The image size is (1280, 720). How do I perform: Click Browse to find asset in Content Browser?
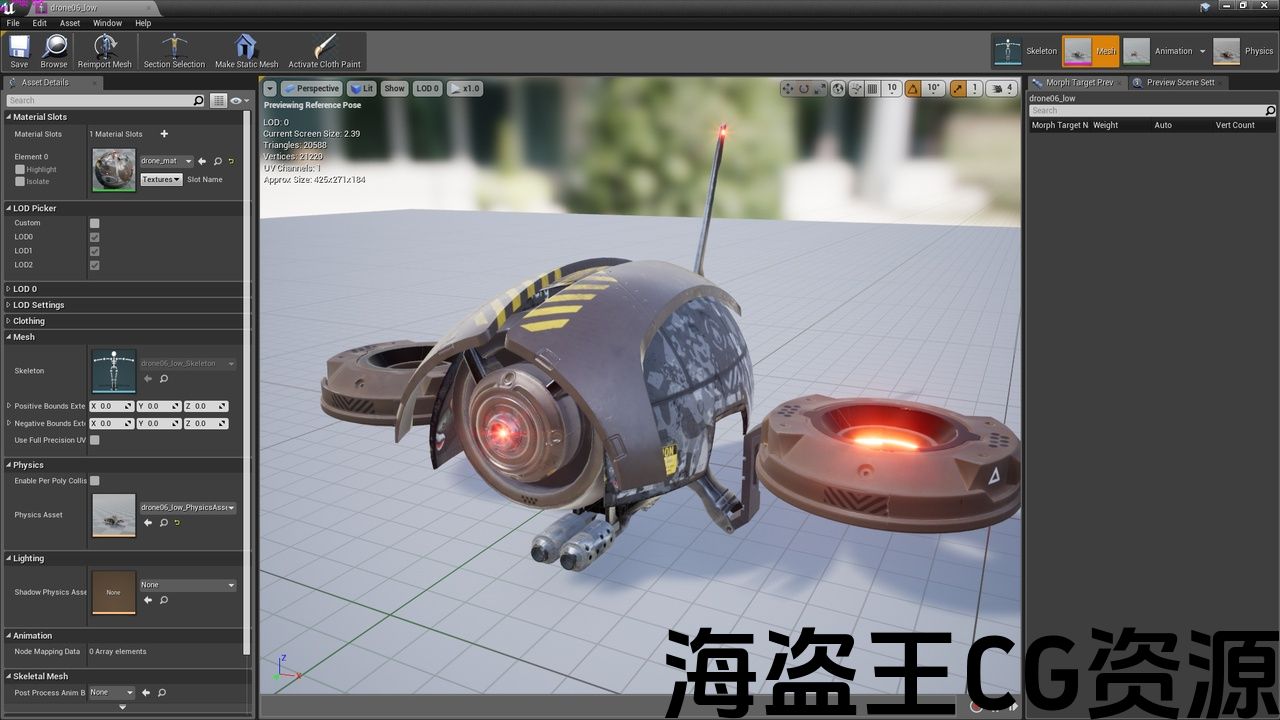54,50
